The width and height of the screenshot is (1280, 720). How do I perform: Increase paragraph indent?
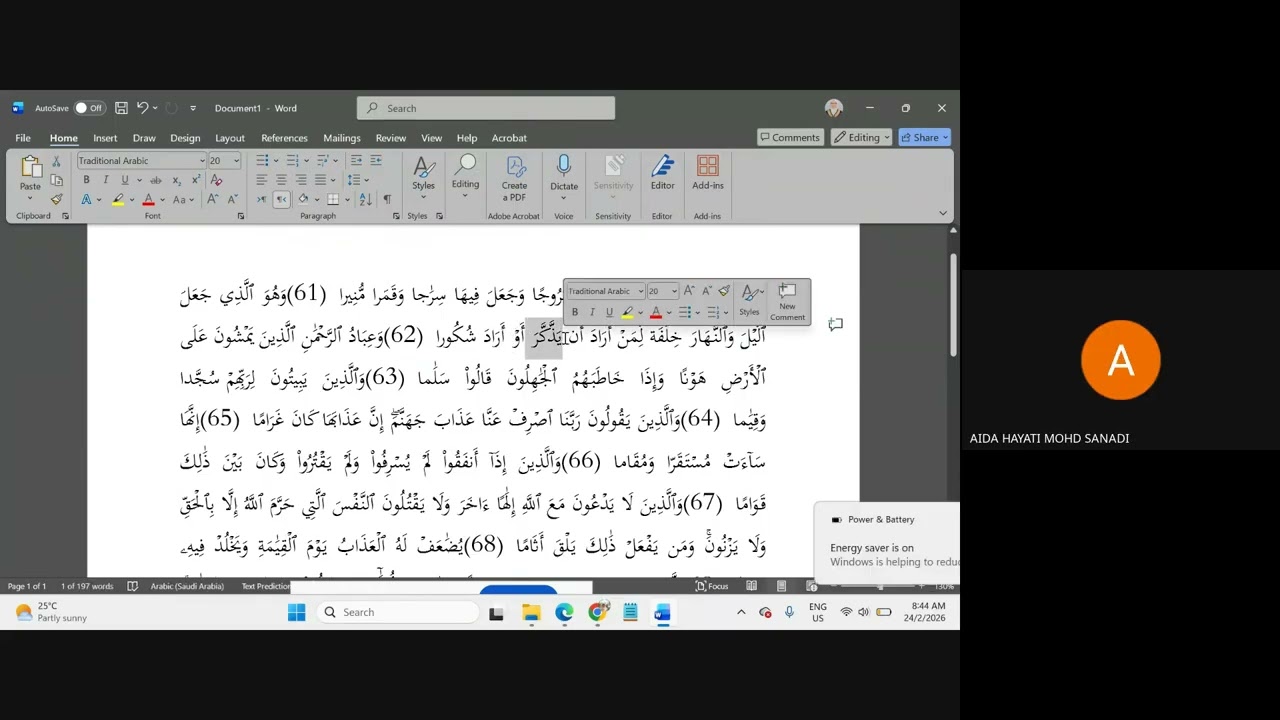click(375, 160)
